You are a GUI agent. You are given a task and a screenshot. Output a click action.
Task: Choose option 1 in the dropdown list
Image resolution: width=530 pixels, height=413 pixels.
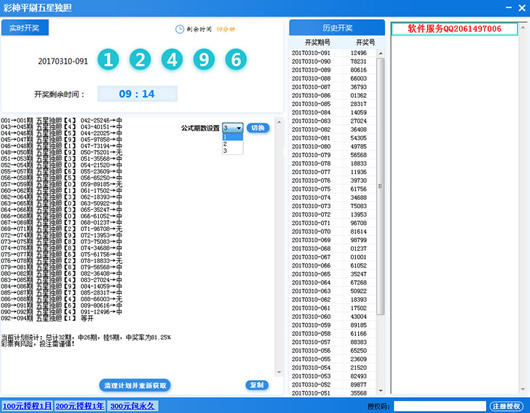(233, 137)
